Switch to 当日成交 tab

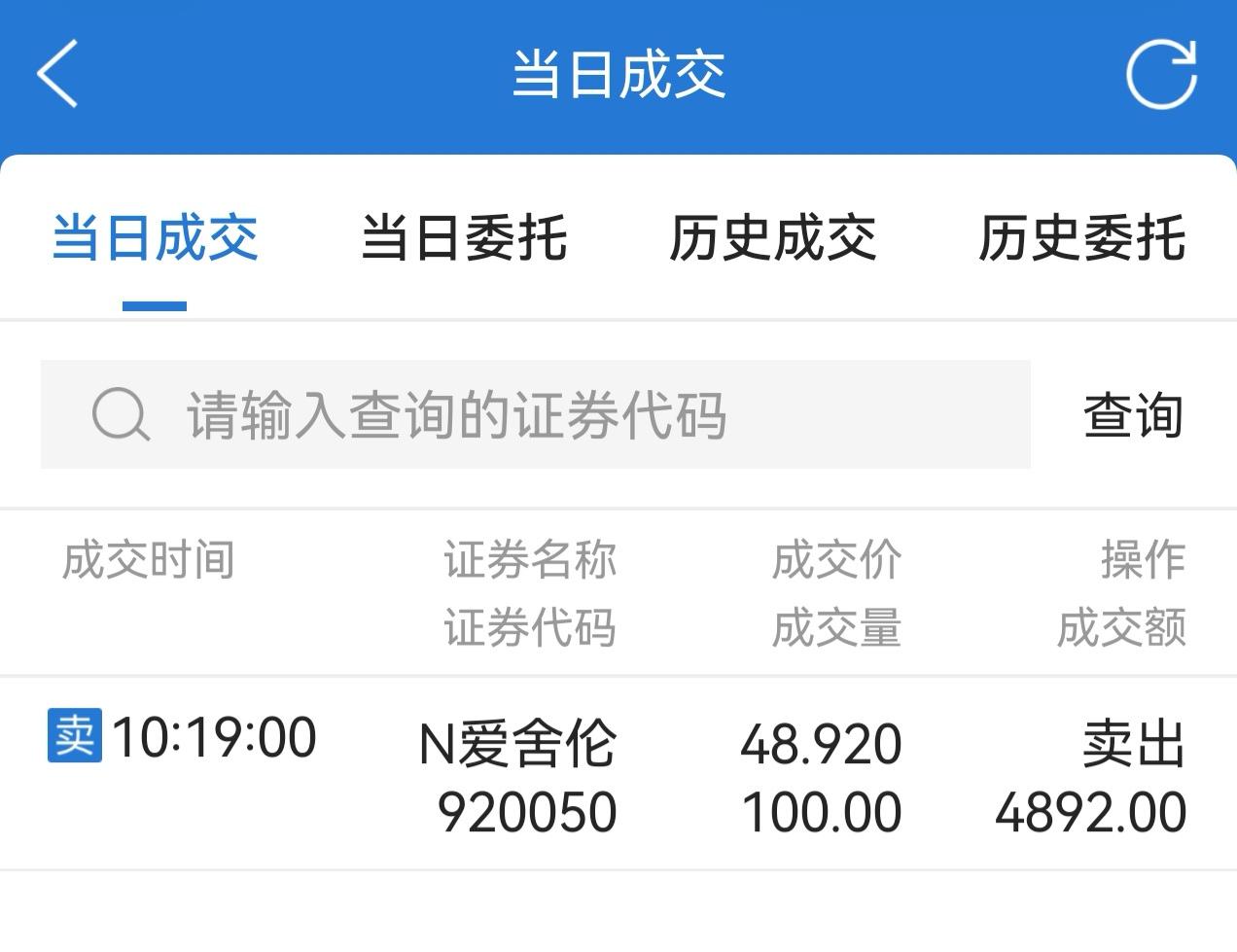(155, 238)
